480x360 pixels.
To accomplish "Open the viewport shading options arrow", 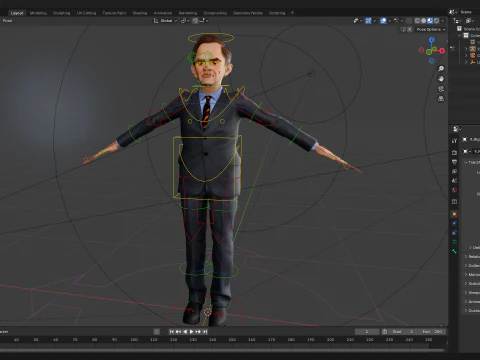I will [x=443, y=21].
